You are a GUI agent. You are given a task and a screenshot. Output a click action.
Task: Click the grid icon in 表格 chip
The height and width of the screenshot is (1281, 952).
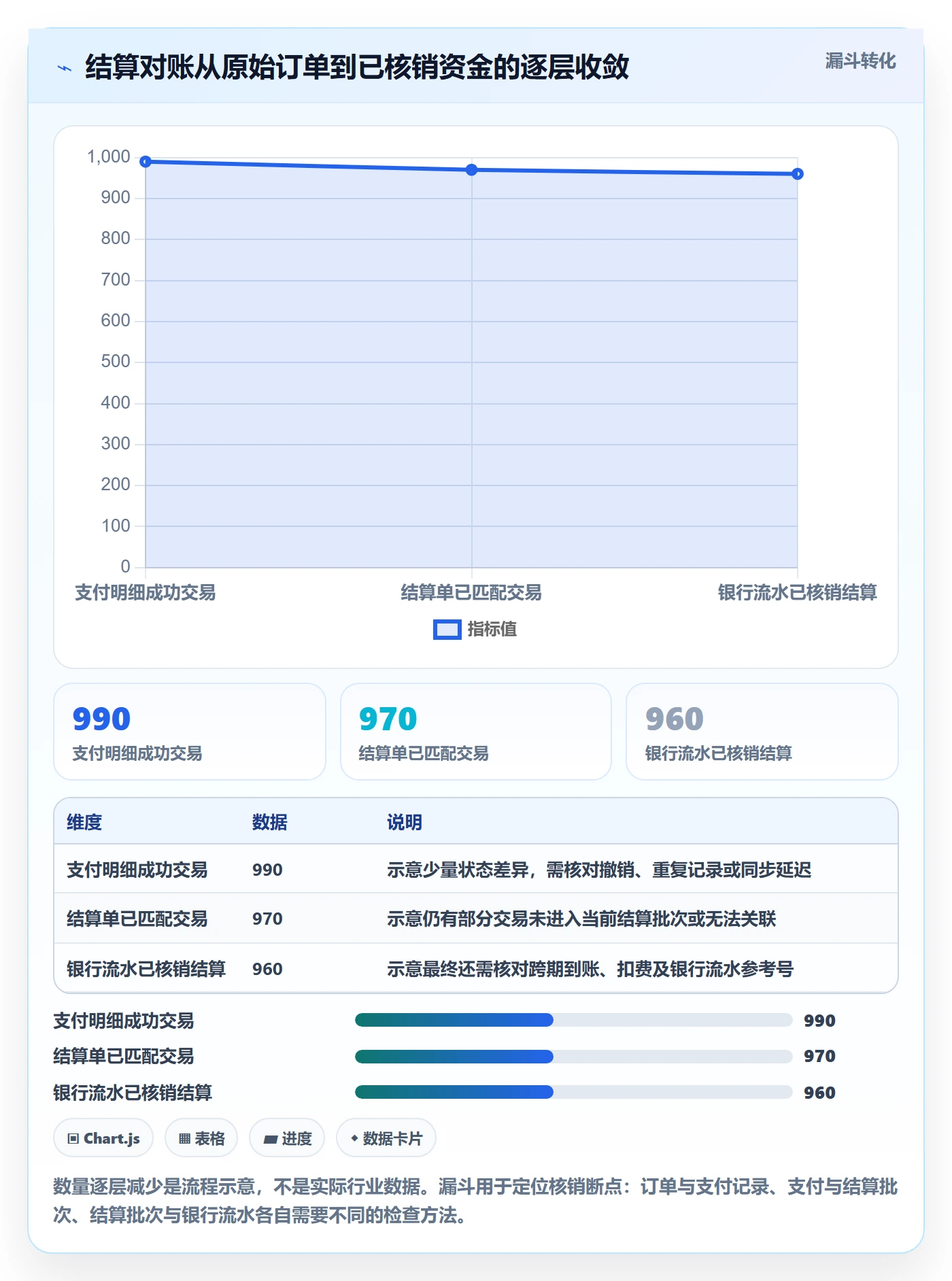pyautogui.click(x=184, y=1138)
